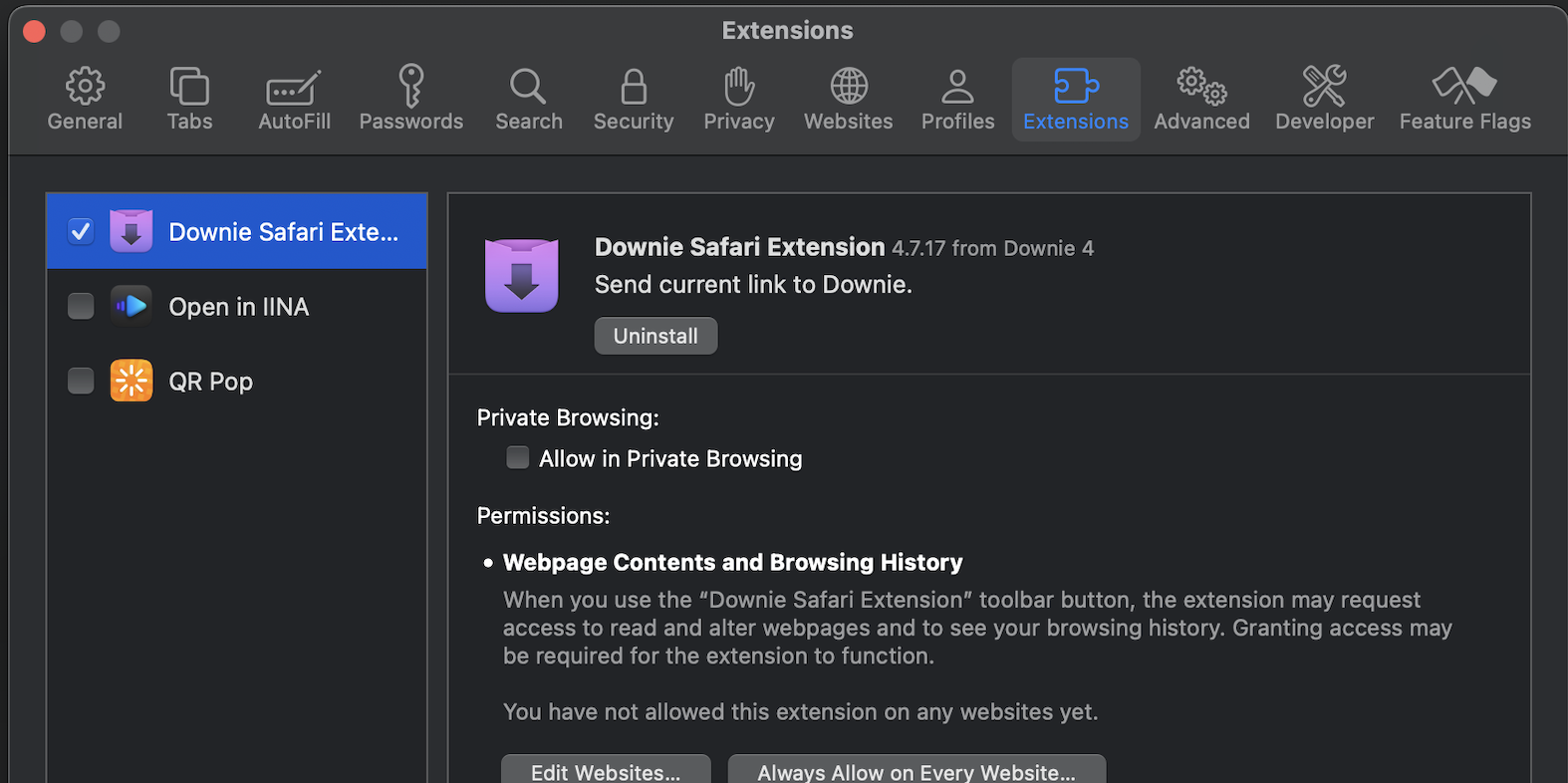Go to the Search preferences pane

click(x=529, y=99)
